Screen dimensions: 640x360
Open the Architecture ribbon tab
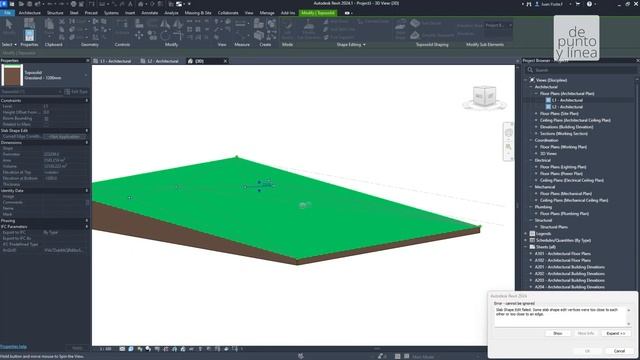[x=30, y=13]
